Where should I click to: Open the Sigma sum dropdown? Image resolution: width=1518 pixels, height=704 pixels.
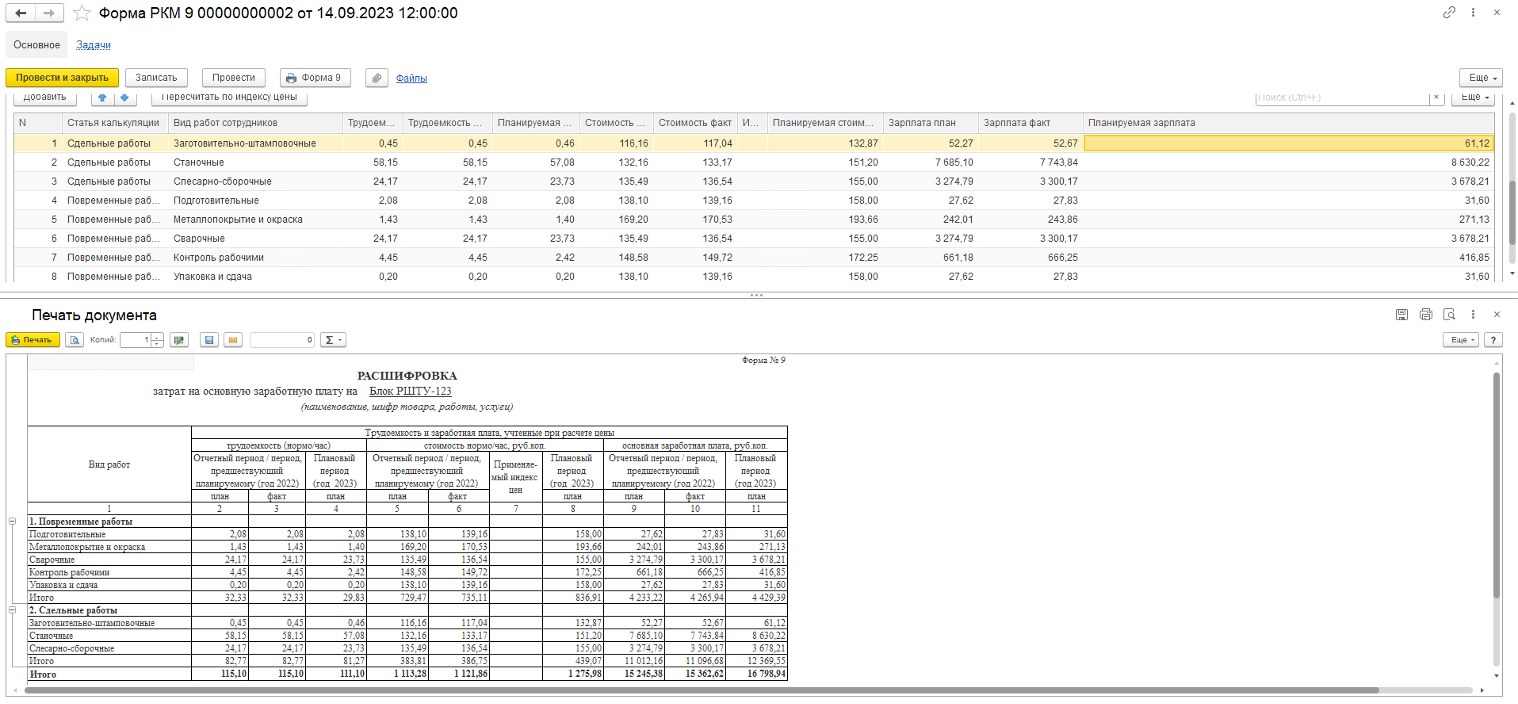pyautogui.click(x=334, y=340)
